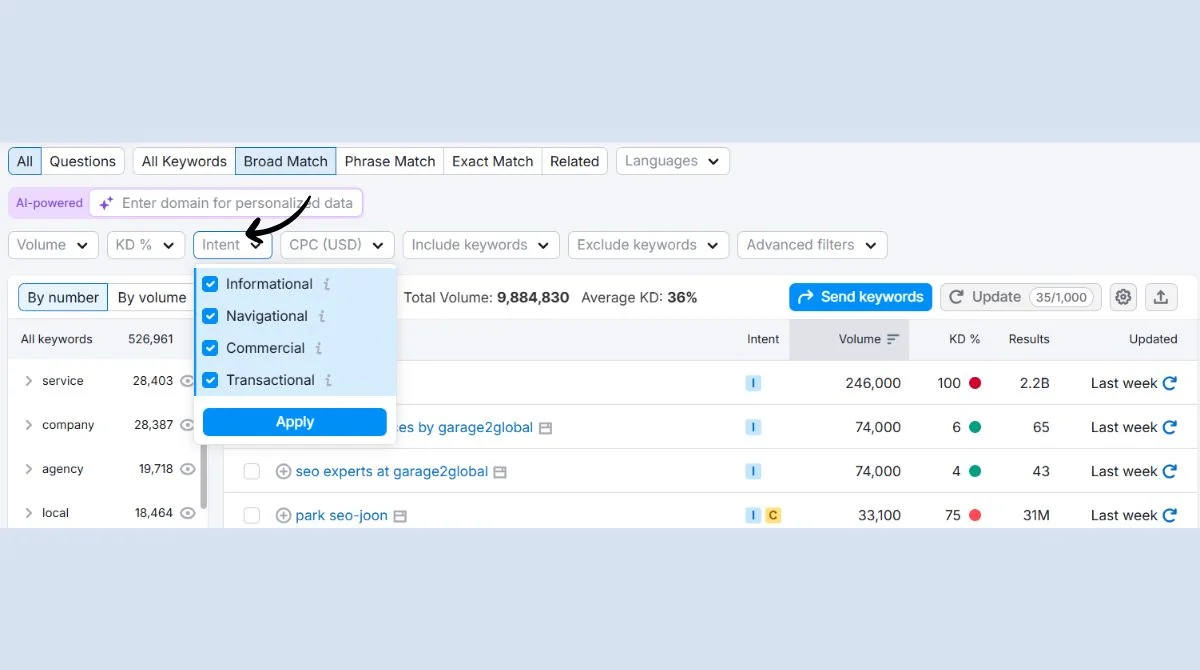Open the Languages dropdown

tap(673, 161)
